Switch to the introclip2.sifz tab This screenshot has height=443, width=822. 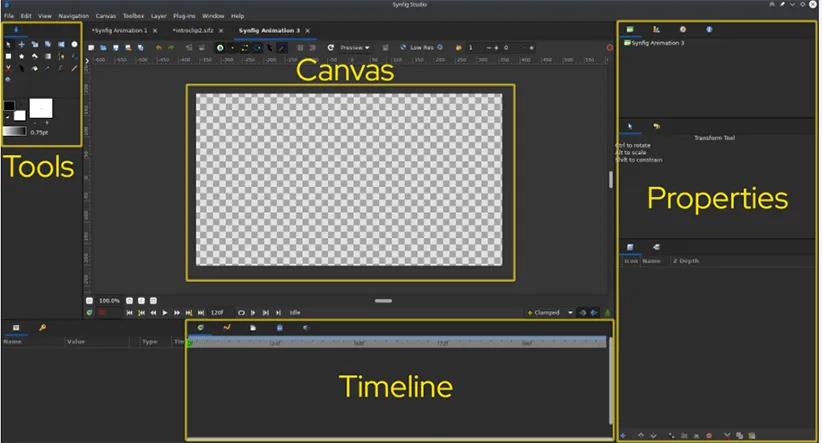[x=192, y=31]
